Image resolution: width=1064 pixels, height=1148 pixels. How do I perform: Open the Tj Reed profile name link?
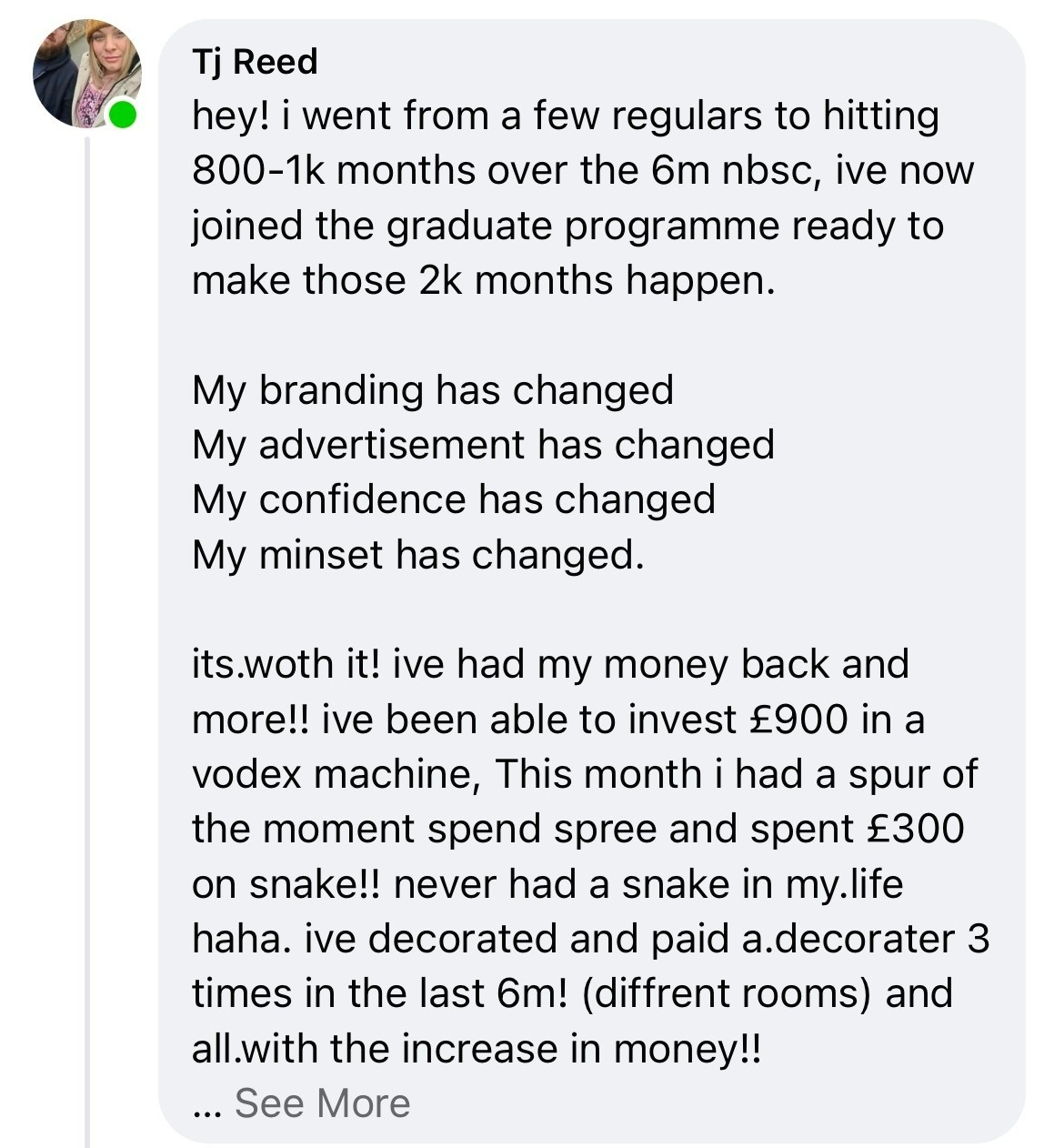click(x=255, y=62)
